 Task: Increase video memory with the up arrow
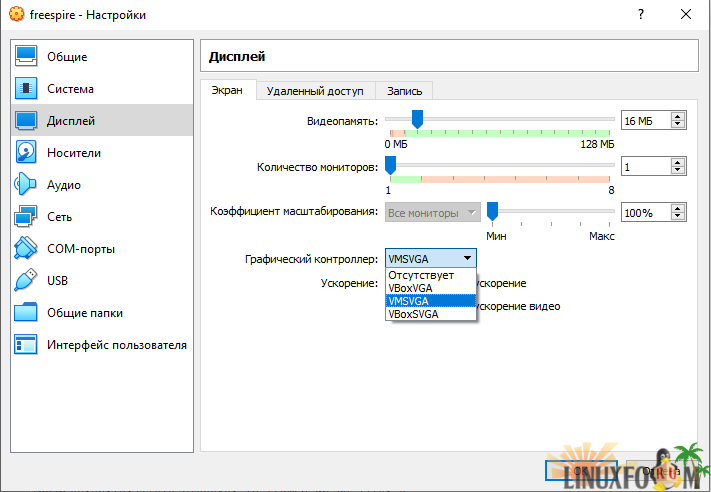[x=679, y=116]
